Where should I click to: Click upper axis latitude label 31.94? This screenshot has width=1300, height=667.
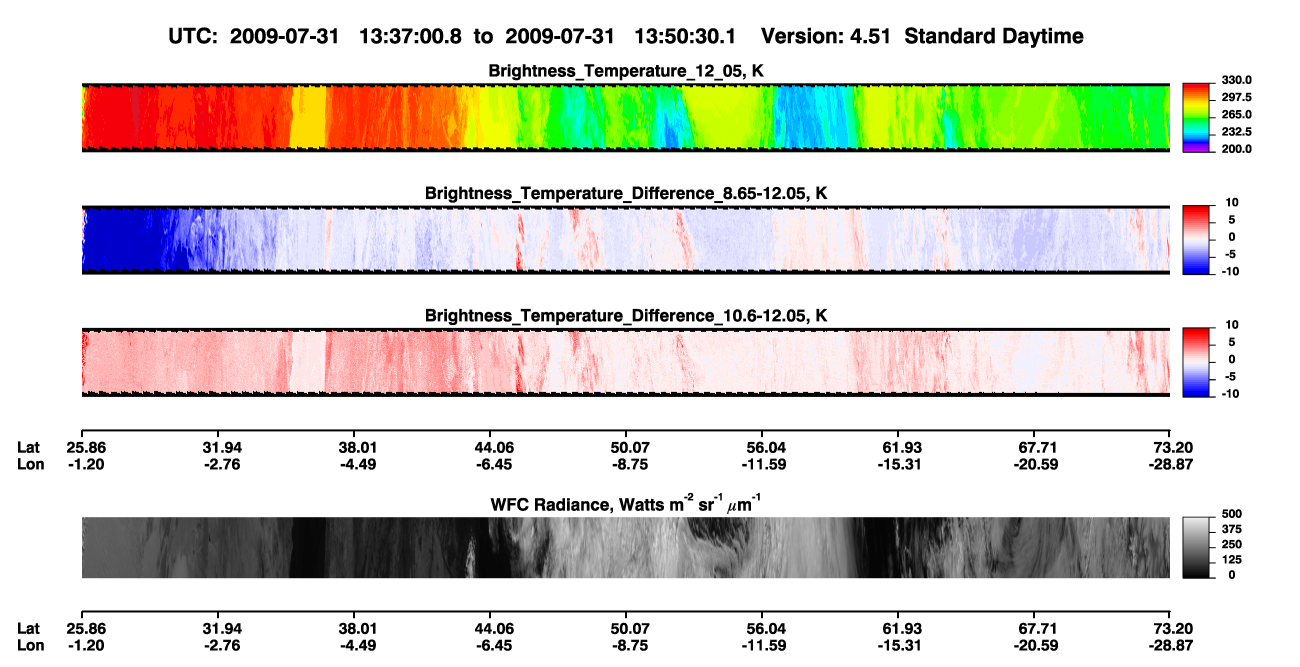tap(221, 448)
